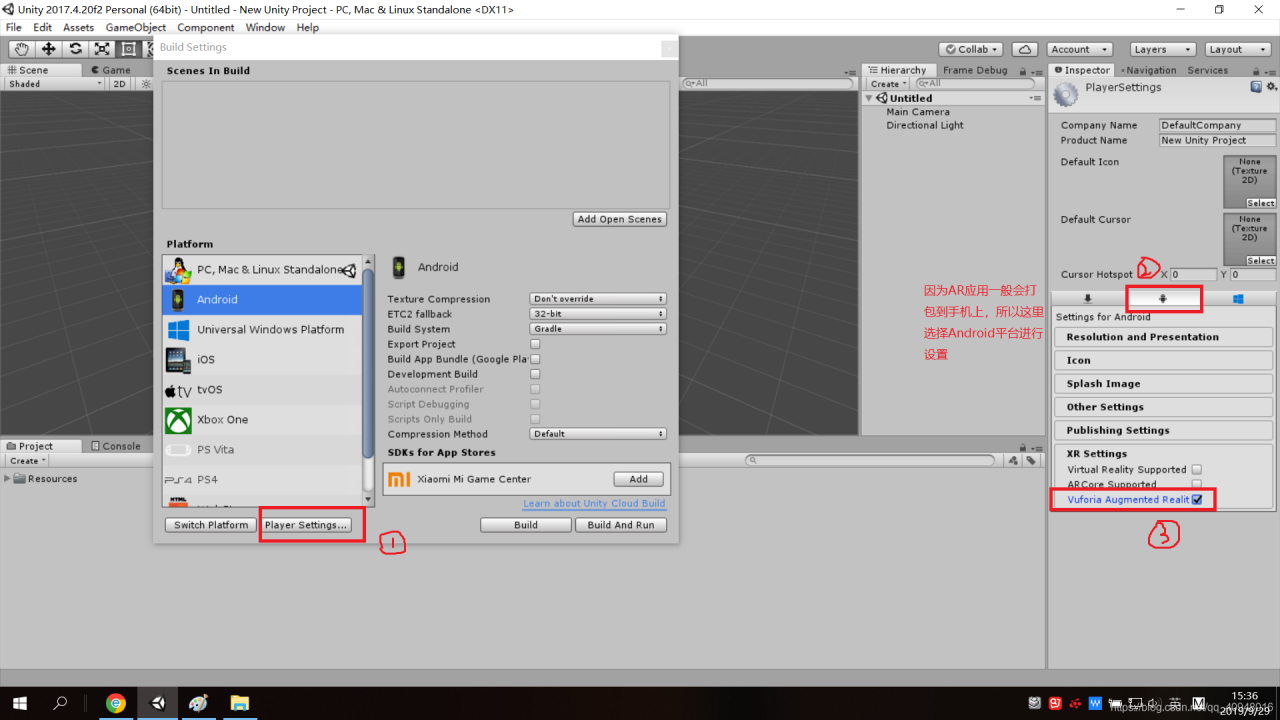Toggle 2D scene view mode
Image resolution: width=1280 pixels, height=720 pixels.
pos(120,84)
